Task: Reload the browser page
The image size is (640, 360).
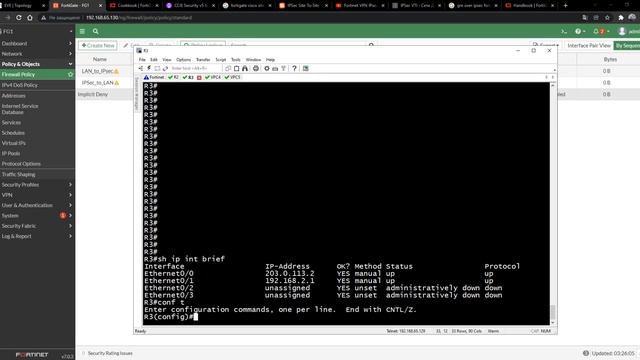Action: pos(19,18)
